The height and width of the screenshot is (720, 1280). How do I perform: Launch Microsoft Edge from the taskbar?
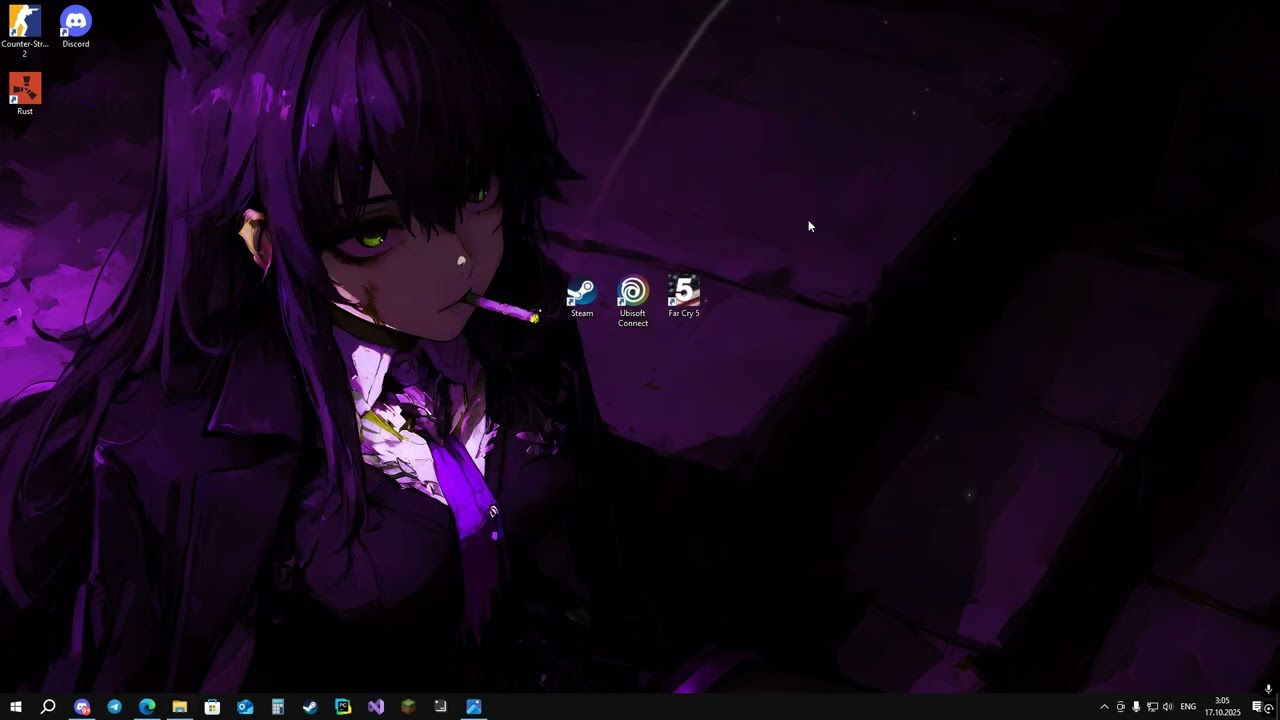147,707
